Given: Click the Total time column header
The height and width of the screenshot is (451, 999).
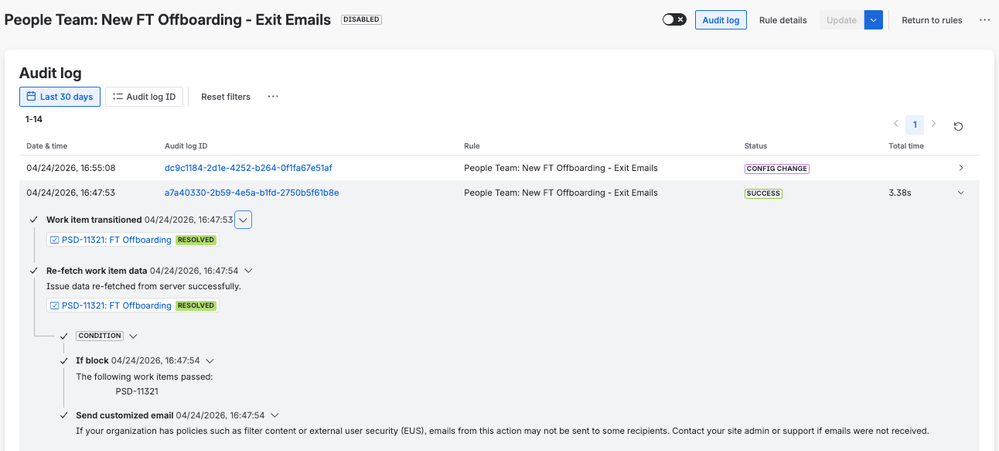Looking at the screenshot, I should pos(906,146).
